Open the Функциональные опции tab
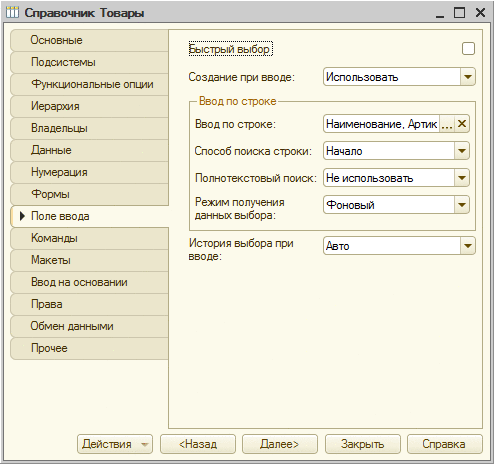The image size is (494, 464). [x=89, y=84]
